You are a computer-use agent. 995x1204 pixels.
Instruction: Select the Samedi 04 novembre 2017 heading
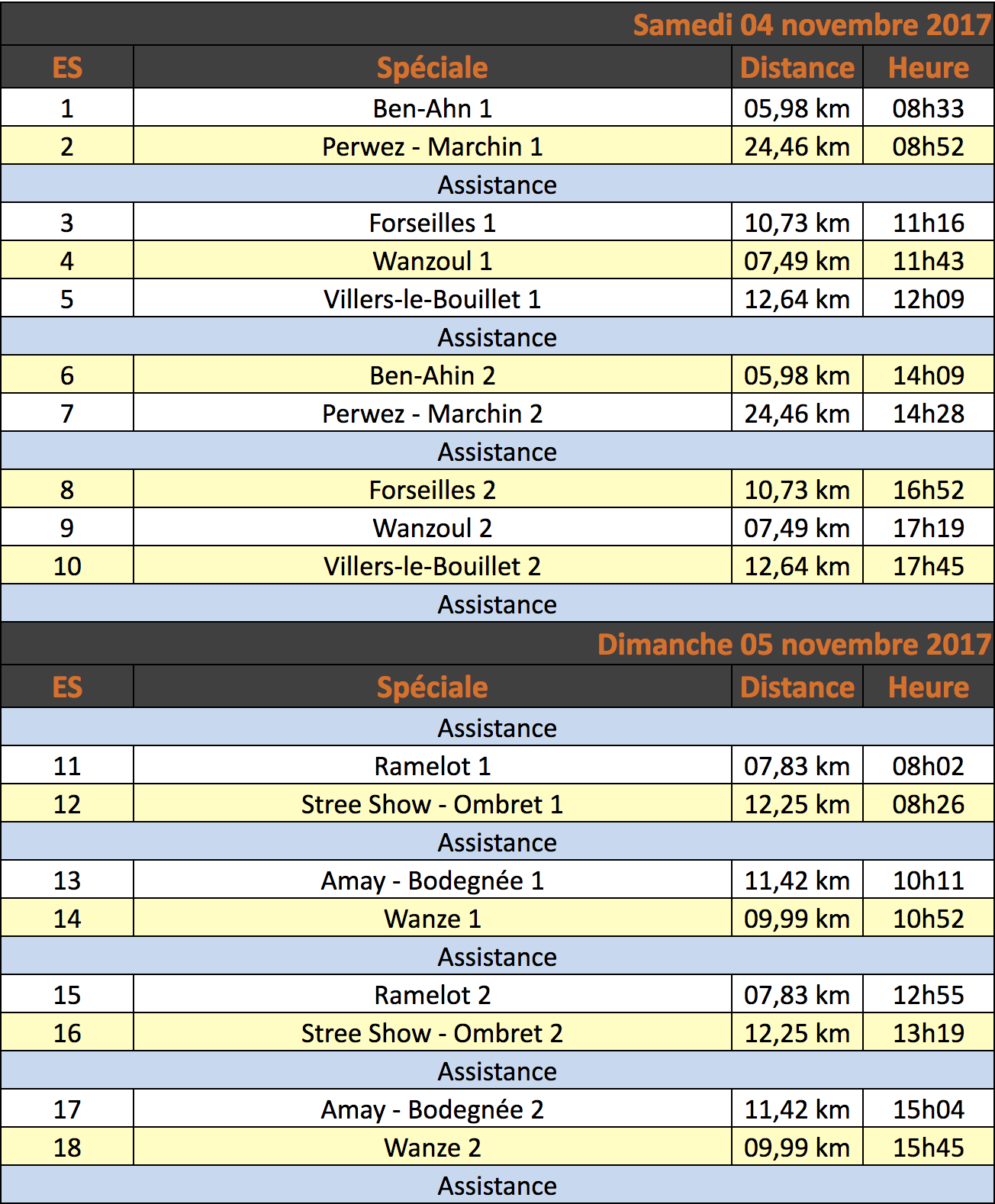(812, 24)
